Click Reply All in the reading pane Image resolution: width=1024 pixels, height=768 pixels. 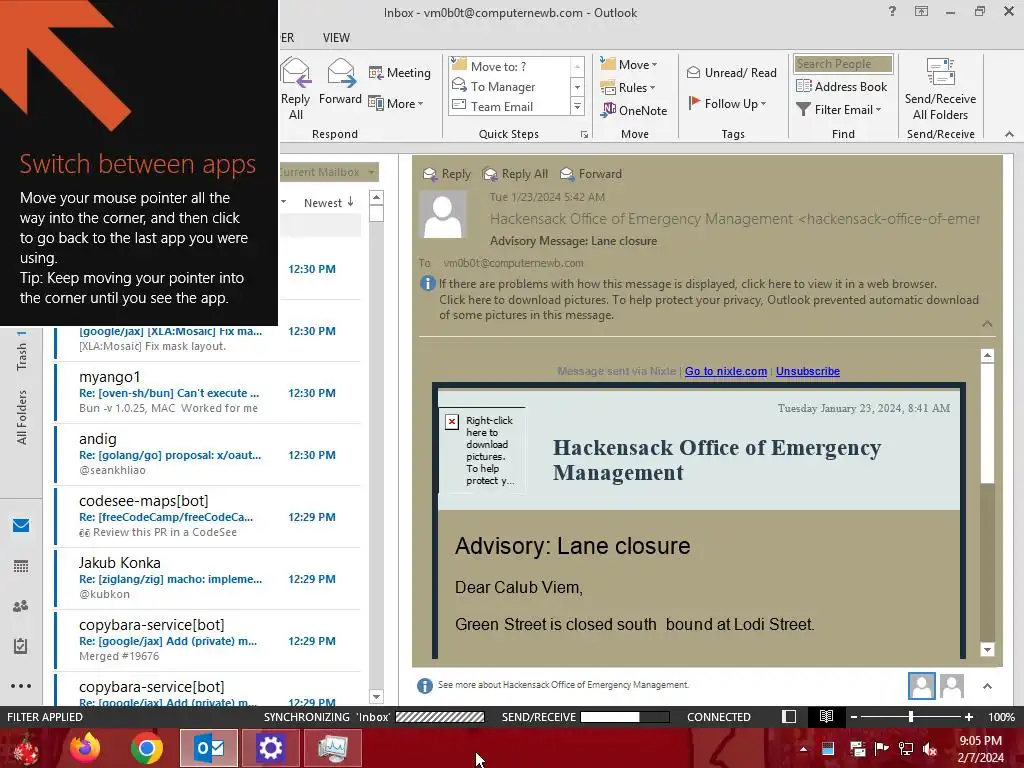(515, 174)
